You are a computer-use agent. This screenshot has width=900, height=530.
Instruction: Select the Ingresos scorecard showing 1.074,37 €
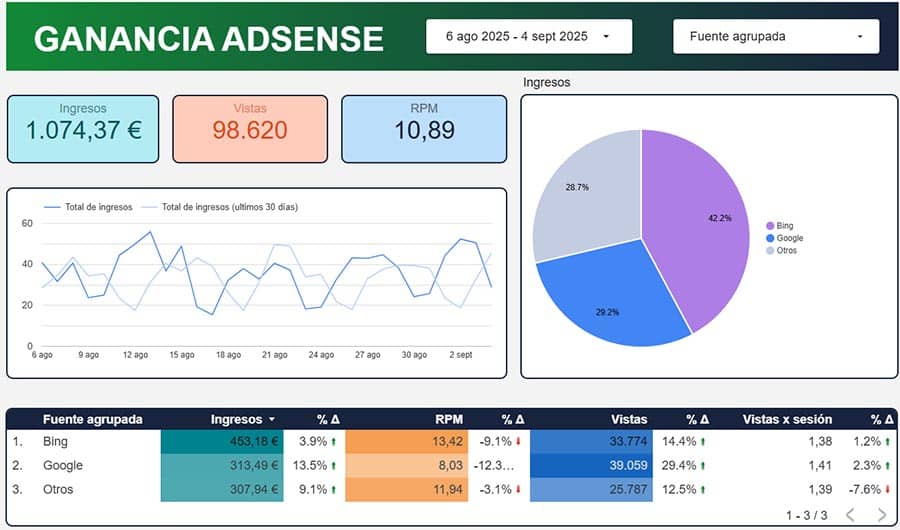[83, 128]
